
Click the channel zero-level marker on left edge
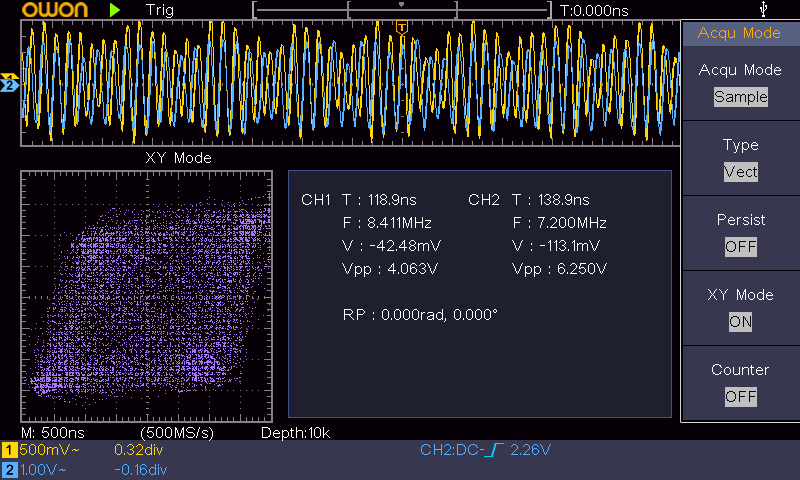pos(9,84)
